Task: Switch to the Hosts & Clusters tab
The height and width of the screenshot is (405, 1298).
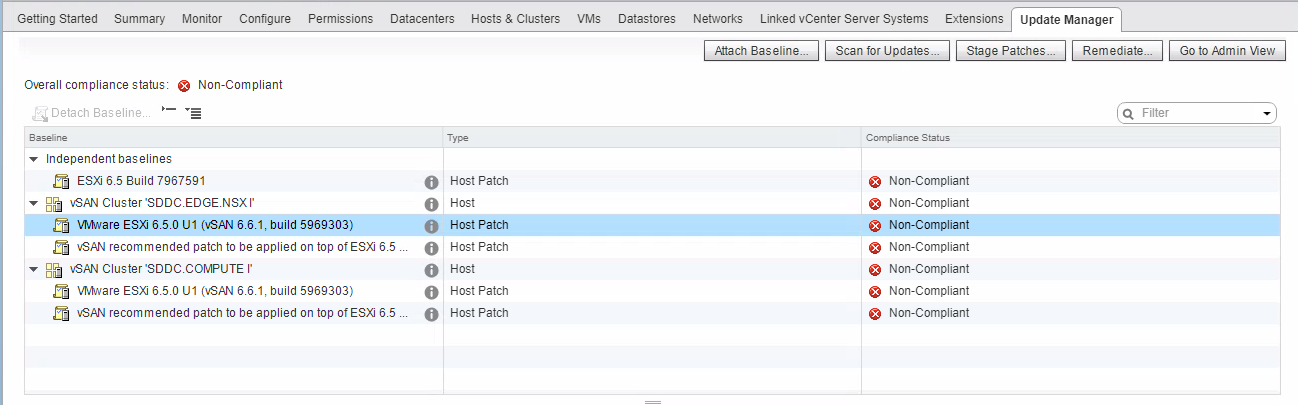Action: 515,19
